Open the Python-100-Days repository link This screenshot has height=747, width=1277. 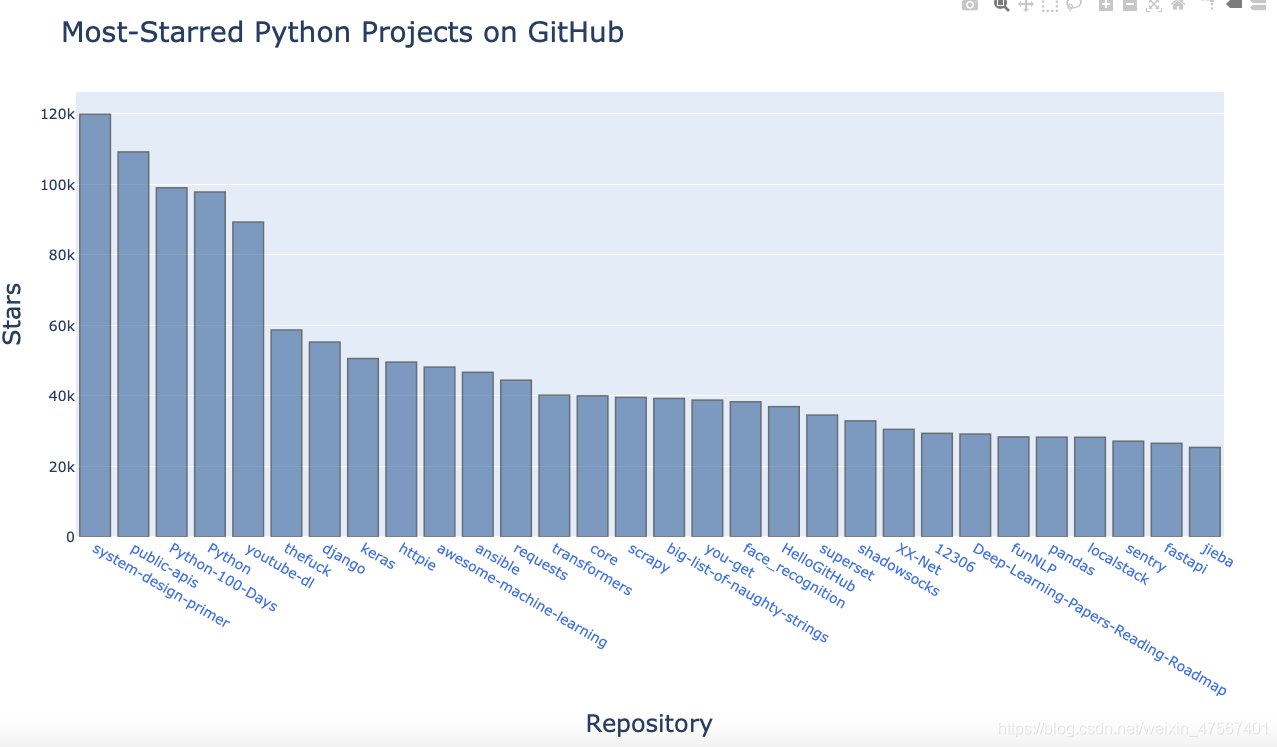tap(222, 577)
